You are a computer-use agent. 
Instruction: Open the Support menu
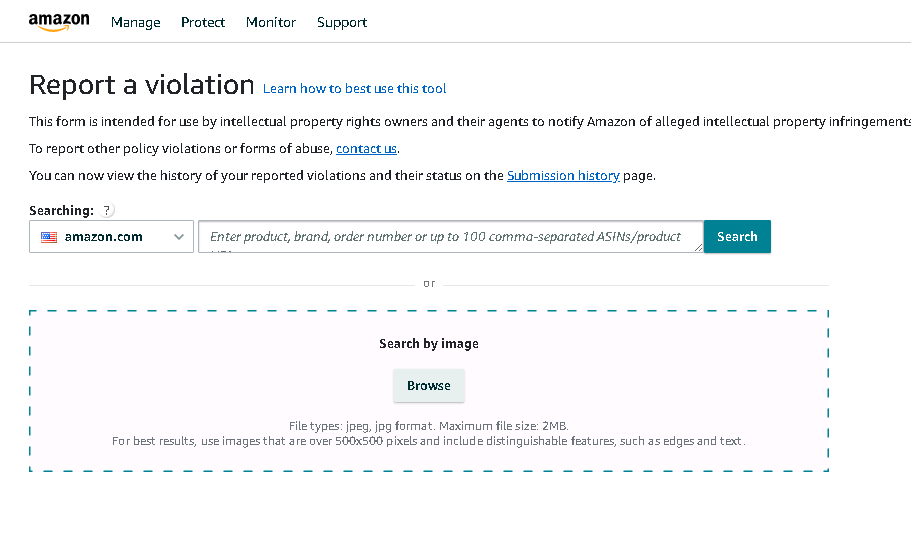click(342, 22)
